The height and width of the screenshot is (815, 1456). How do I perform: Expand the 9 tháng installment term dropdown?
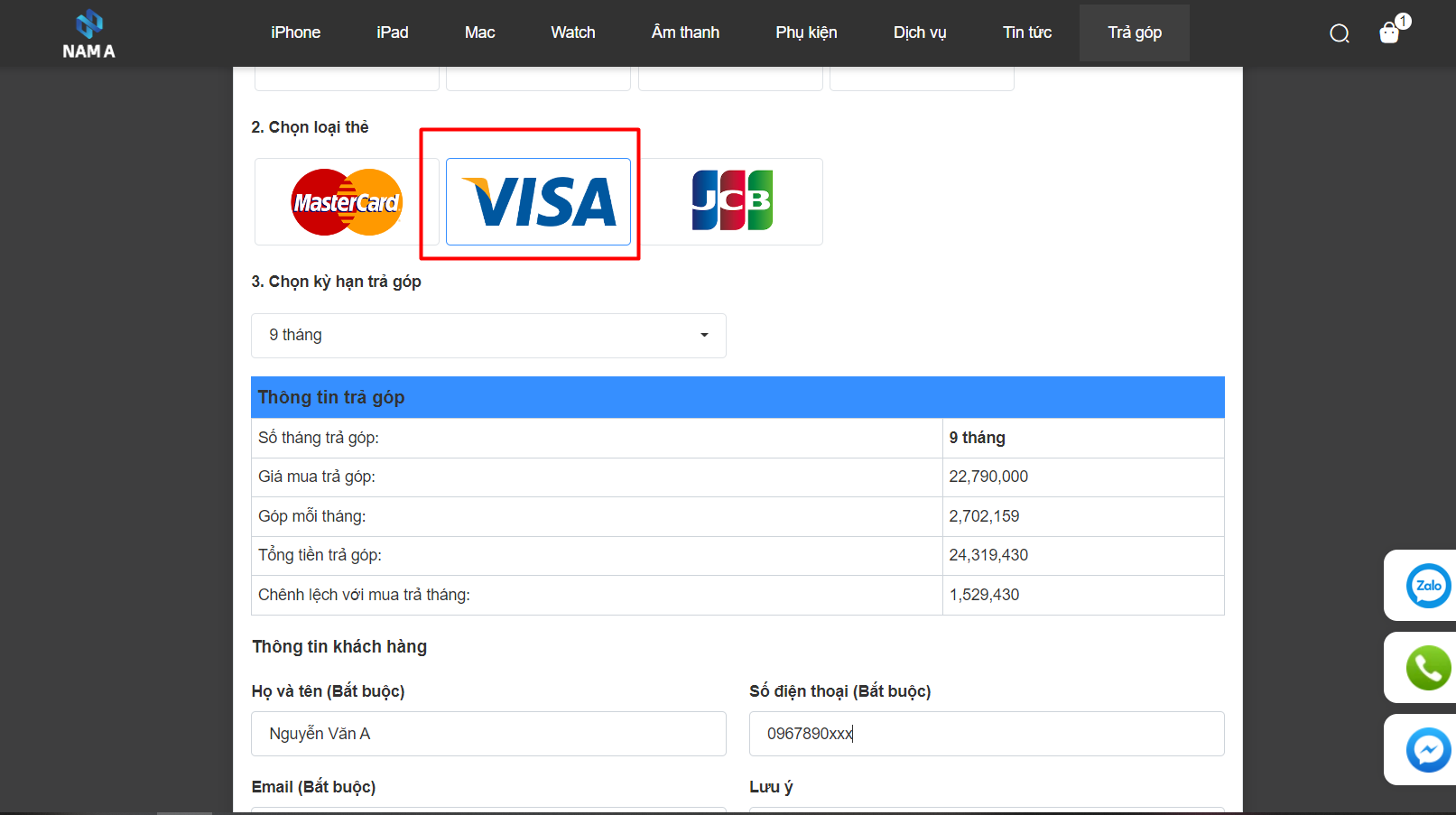point(488,336)
